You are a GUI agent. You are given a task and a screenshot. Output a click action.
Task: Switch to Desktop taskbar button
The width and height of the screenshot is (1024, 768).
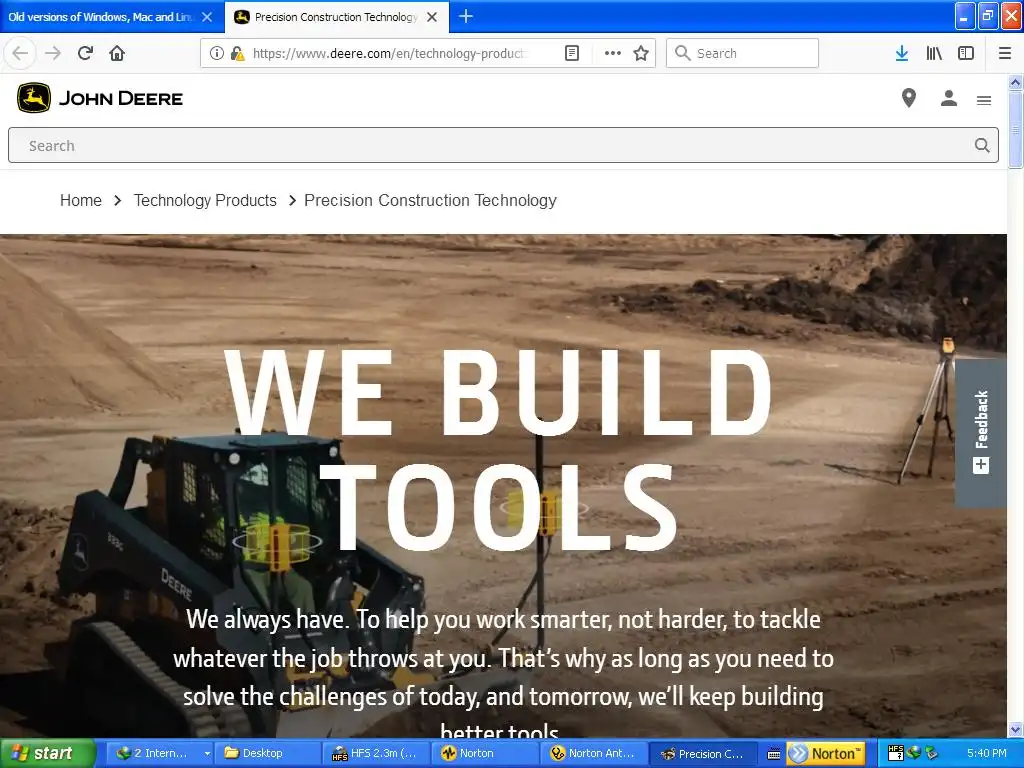(x=266, y=753)
